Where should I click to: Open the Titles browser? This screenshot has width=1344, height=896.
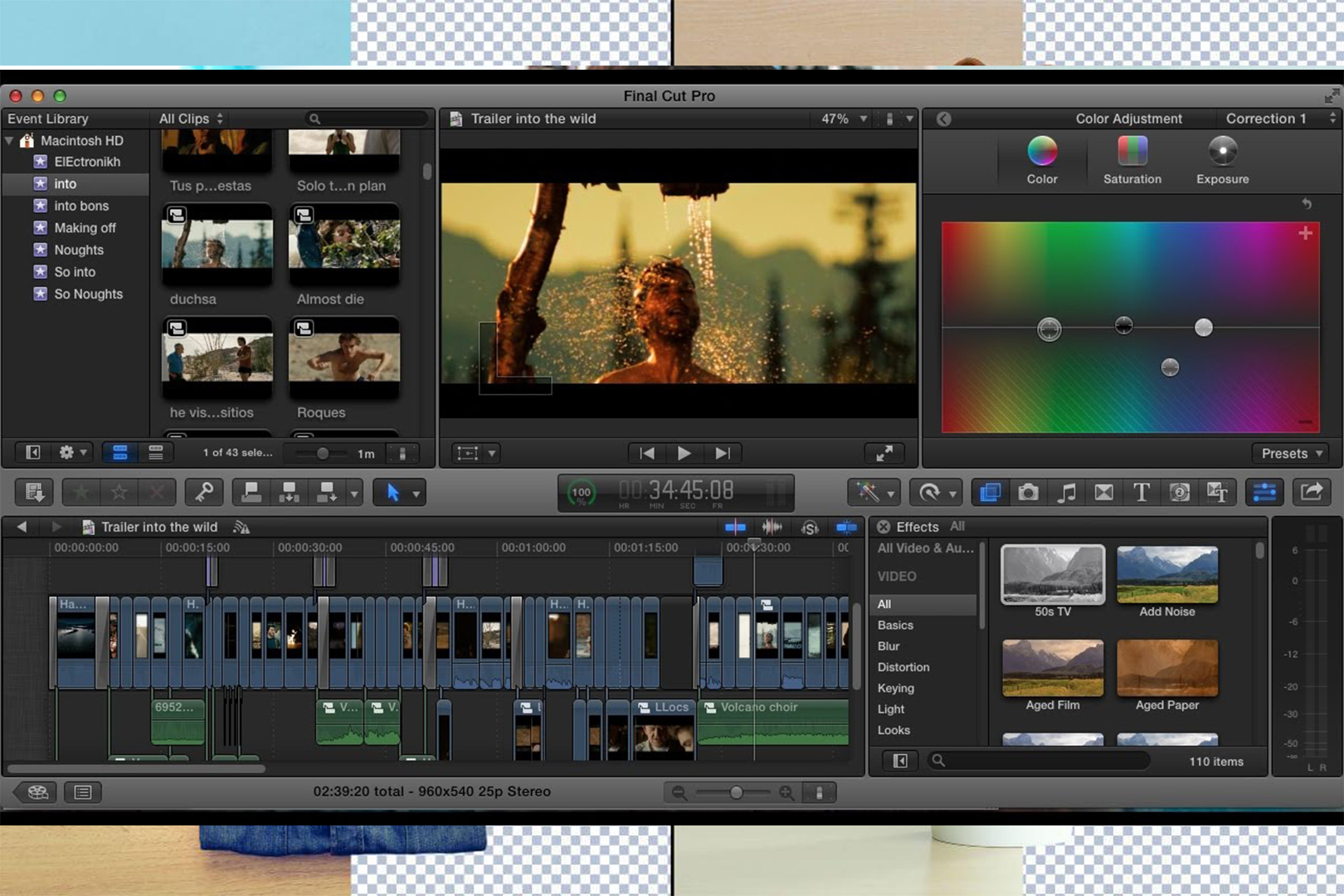pos(1142,493)
